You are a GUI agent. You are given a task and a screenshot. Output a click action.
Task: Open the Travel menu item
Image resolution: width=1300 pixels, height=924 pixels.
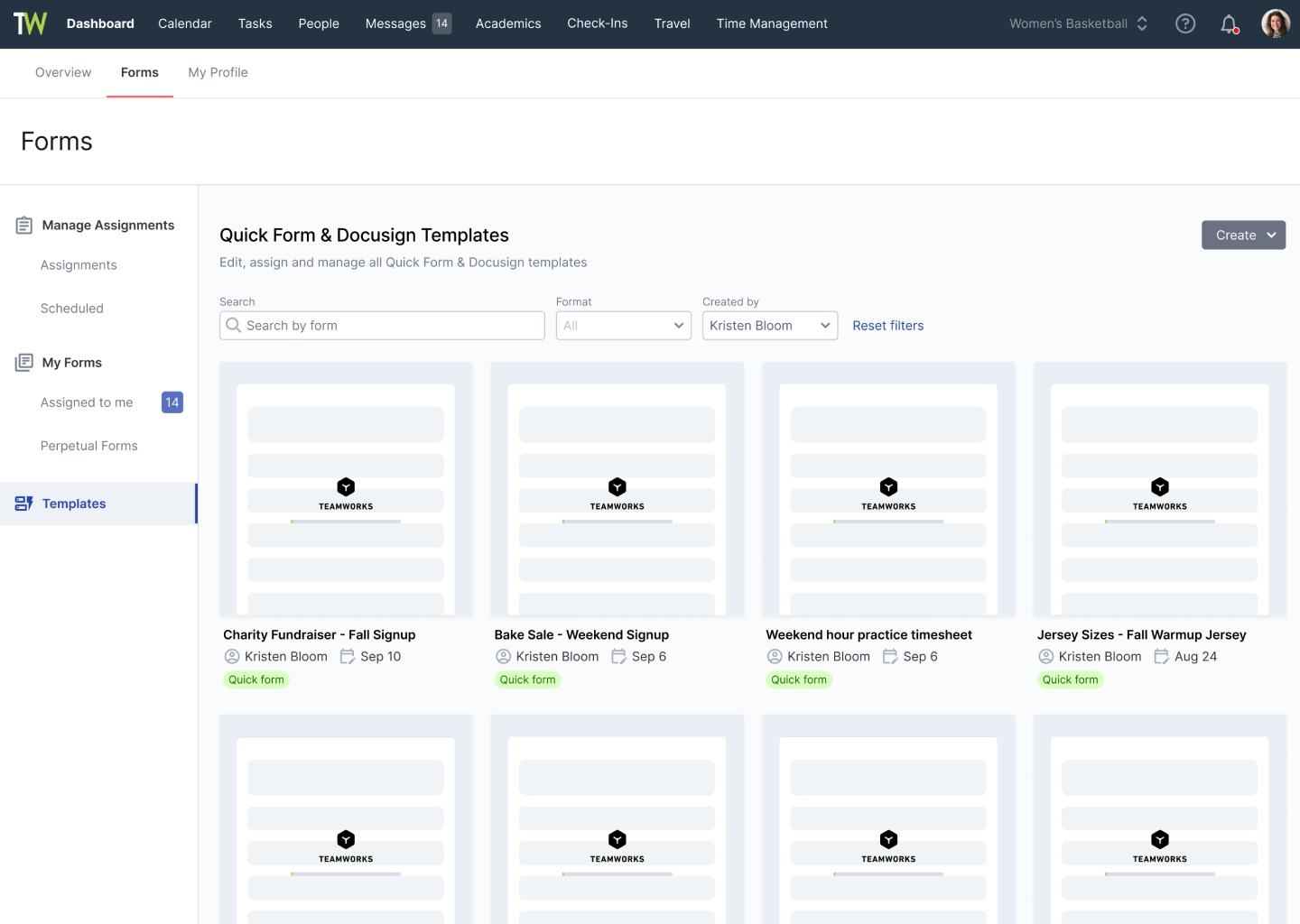click(673, 23)
